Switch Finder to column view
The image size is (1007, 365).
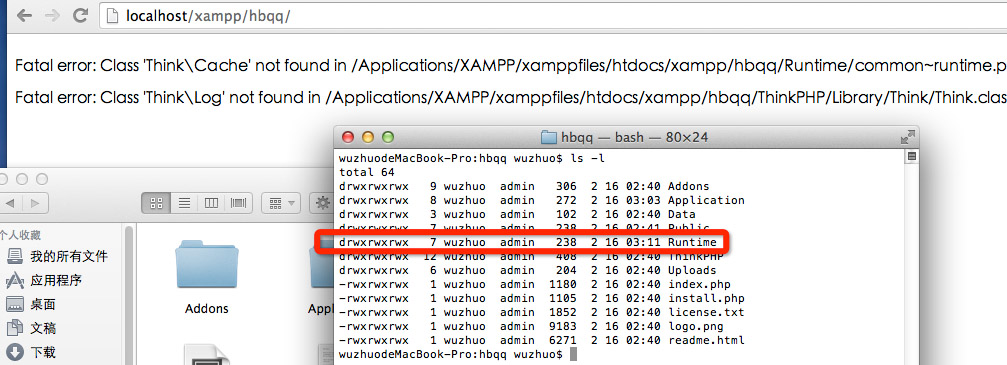211,203
